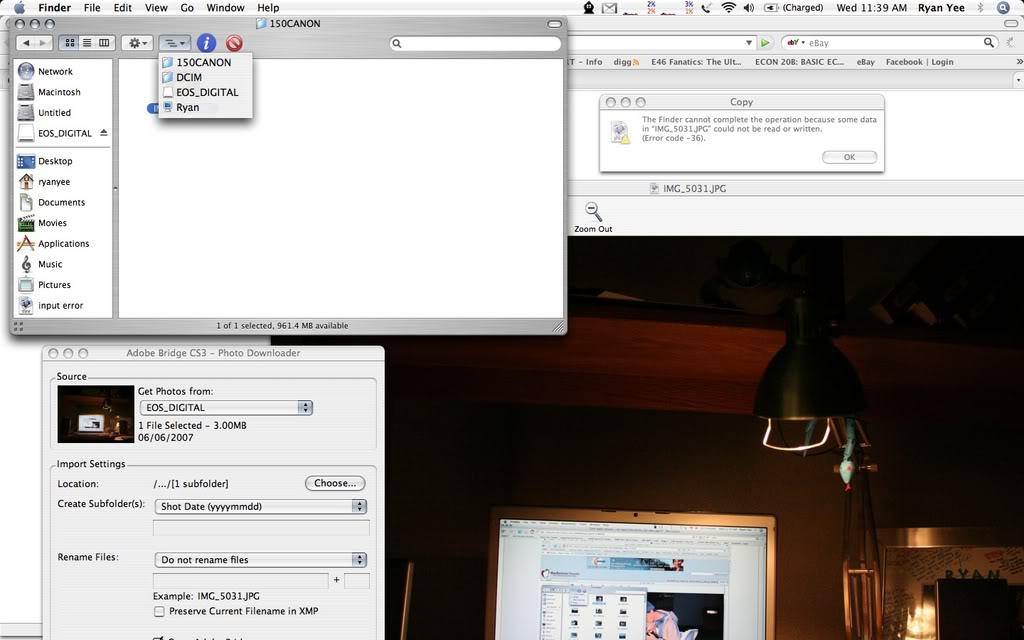Open the Edit menu
The height and width of the screenshot is (640, 1024).
click(123, 8)
